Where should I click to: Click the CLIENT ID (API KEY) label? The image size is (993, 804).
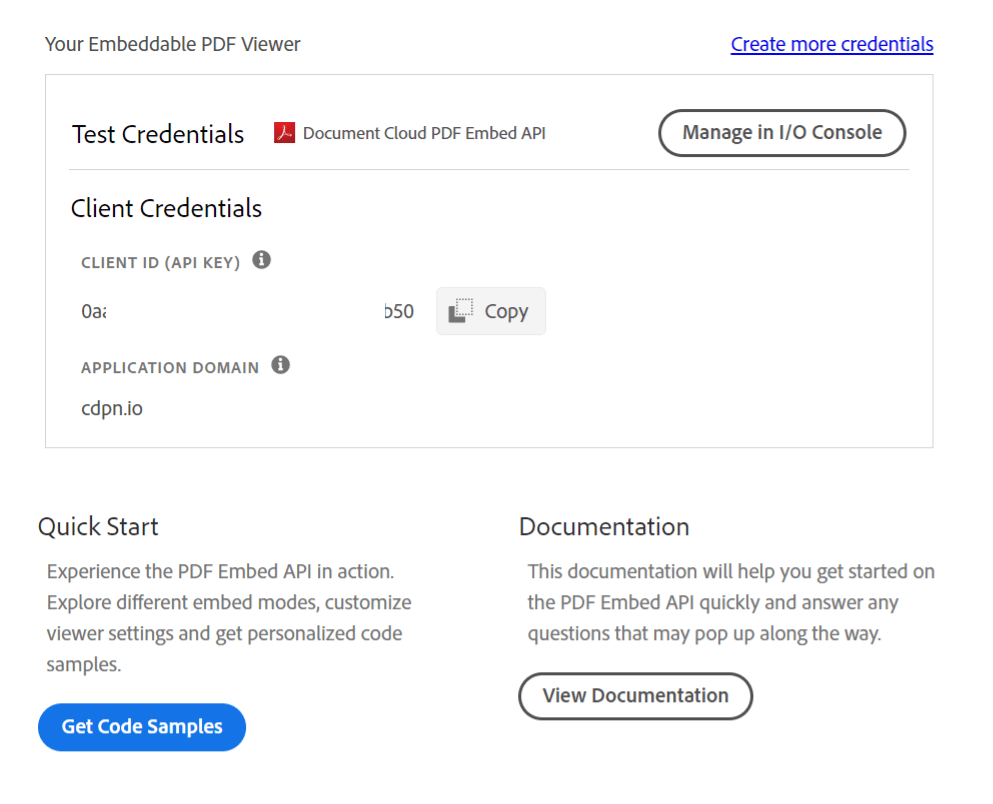coord(161,263)
